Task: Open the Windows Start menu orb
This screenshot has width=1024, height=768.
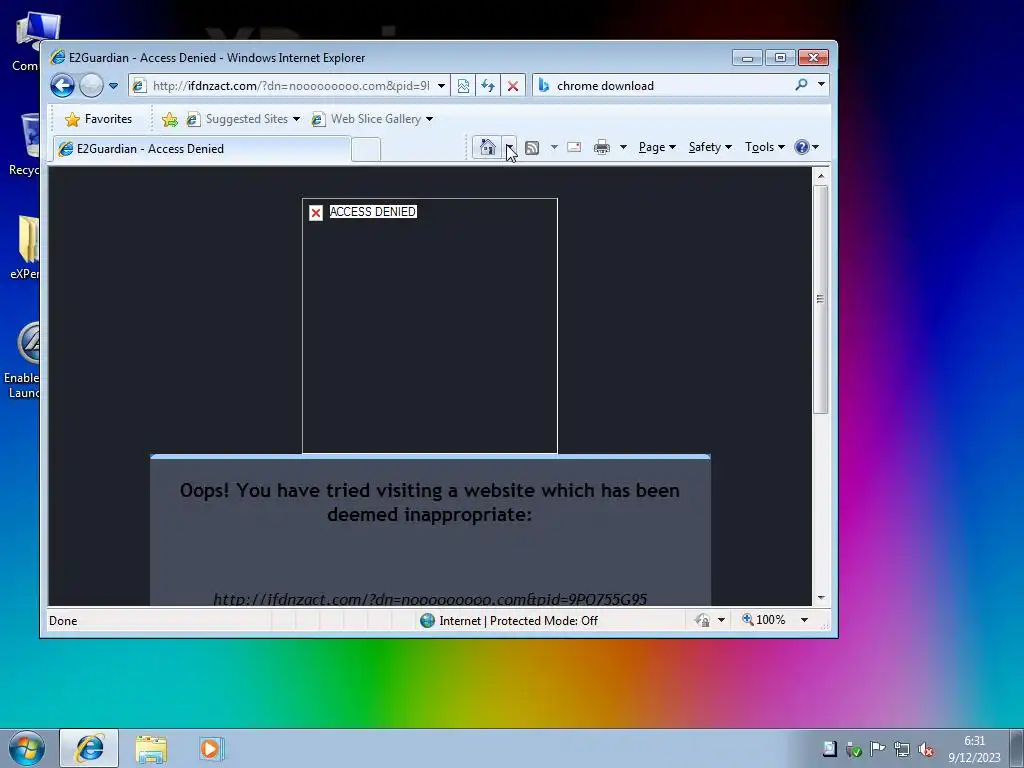Action: (x=27, y=748)
